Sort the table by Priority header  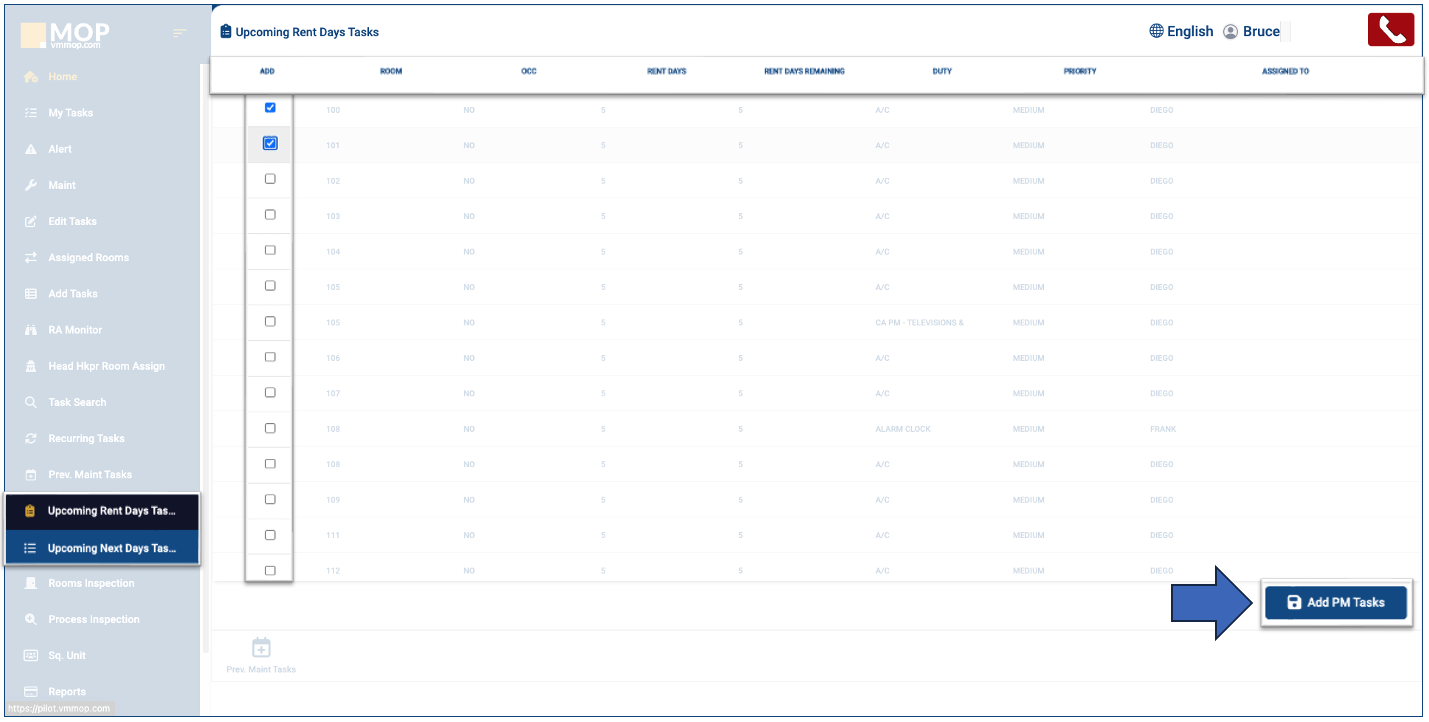pos(1080,72)
